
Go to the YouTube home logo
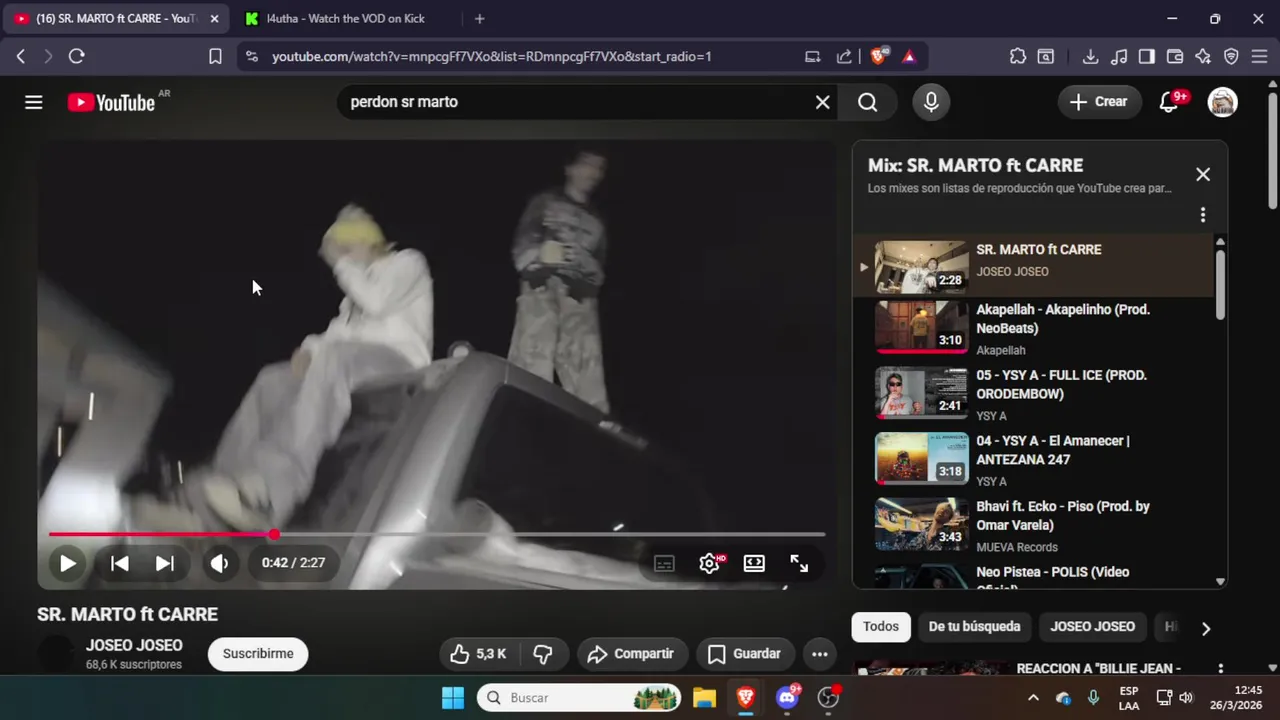click(x=111, y=102)
